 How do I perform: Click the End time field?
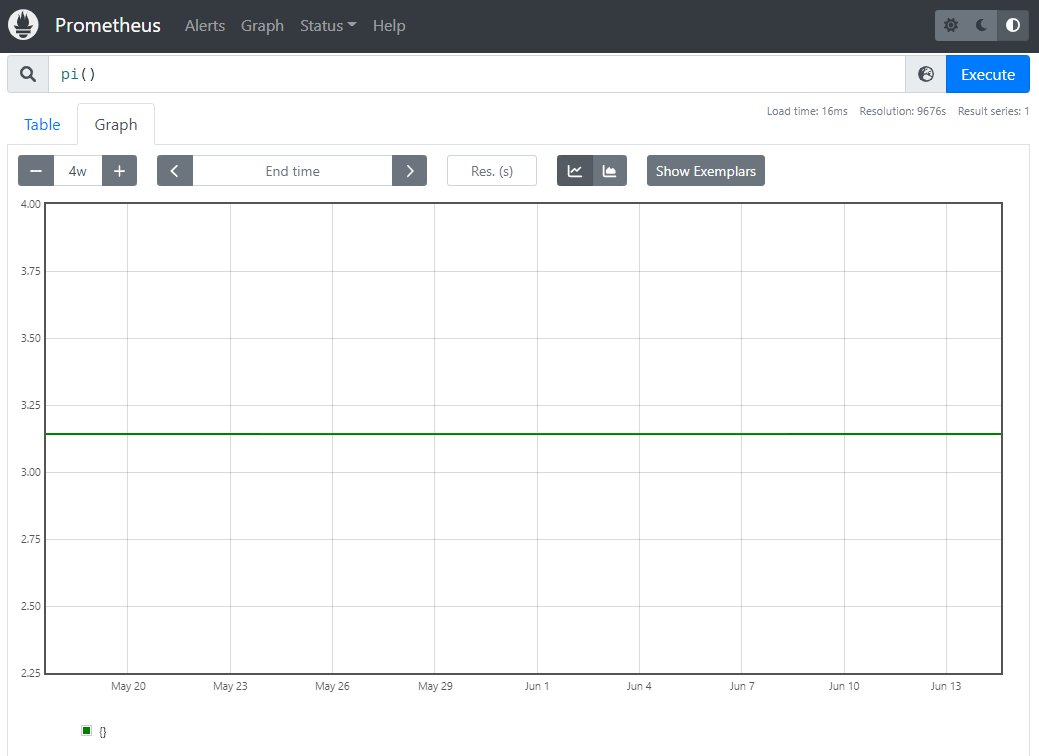pos(292,171)
